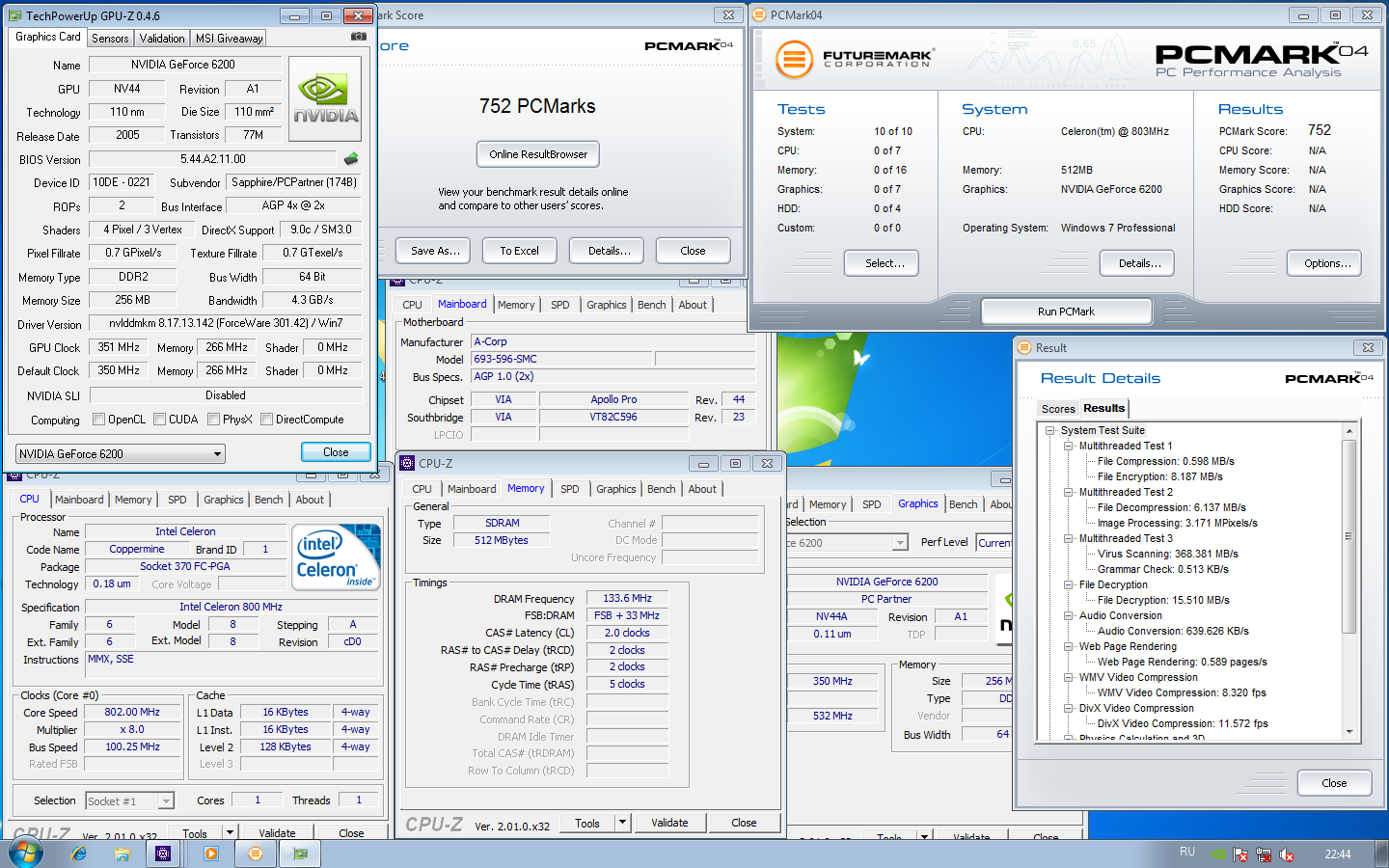Image resolution: width=1389 pixels, height=868 pixels.
Task: Open About tab in CPU-Z CPU window
Action: (310, 500)
